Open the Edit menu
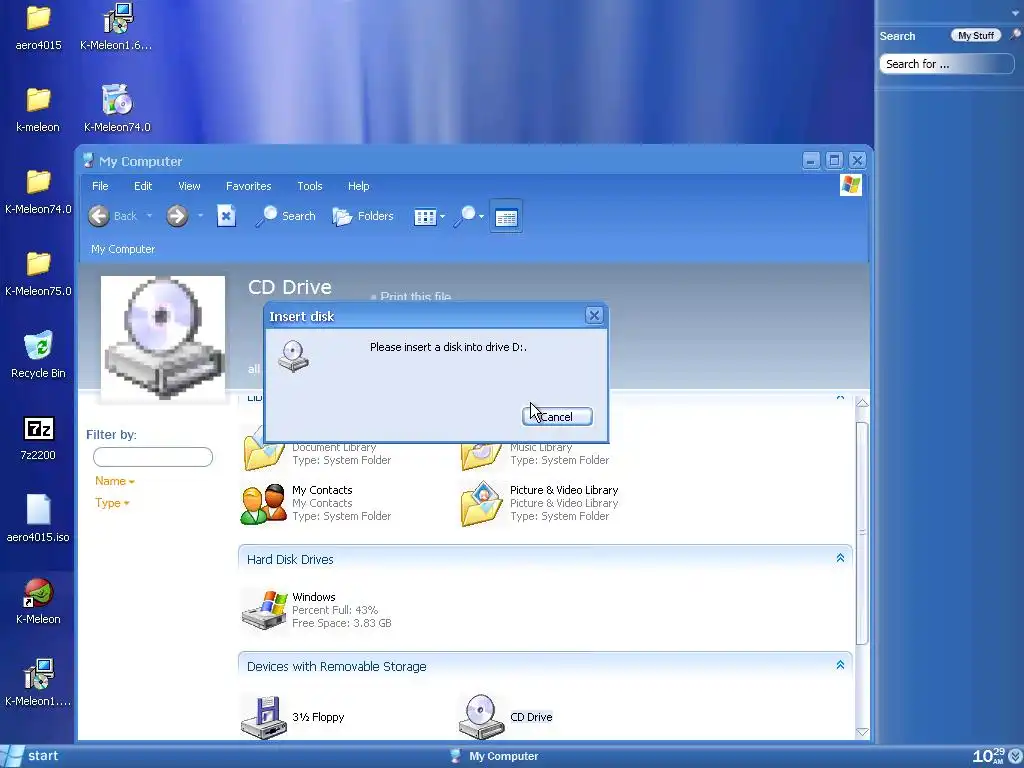This screenshot has width=1024, height=768. pyautogui.click(x=143, y=186)
